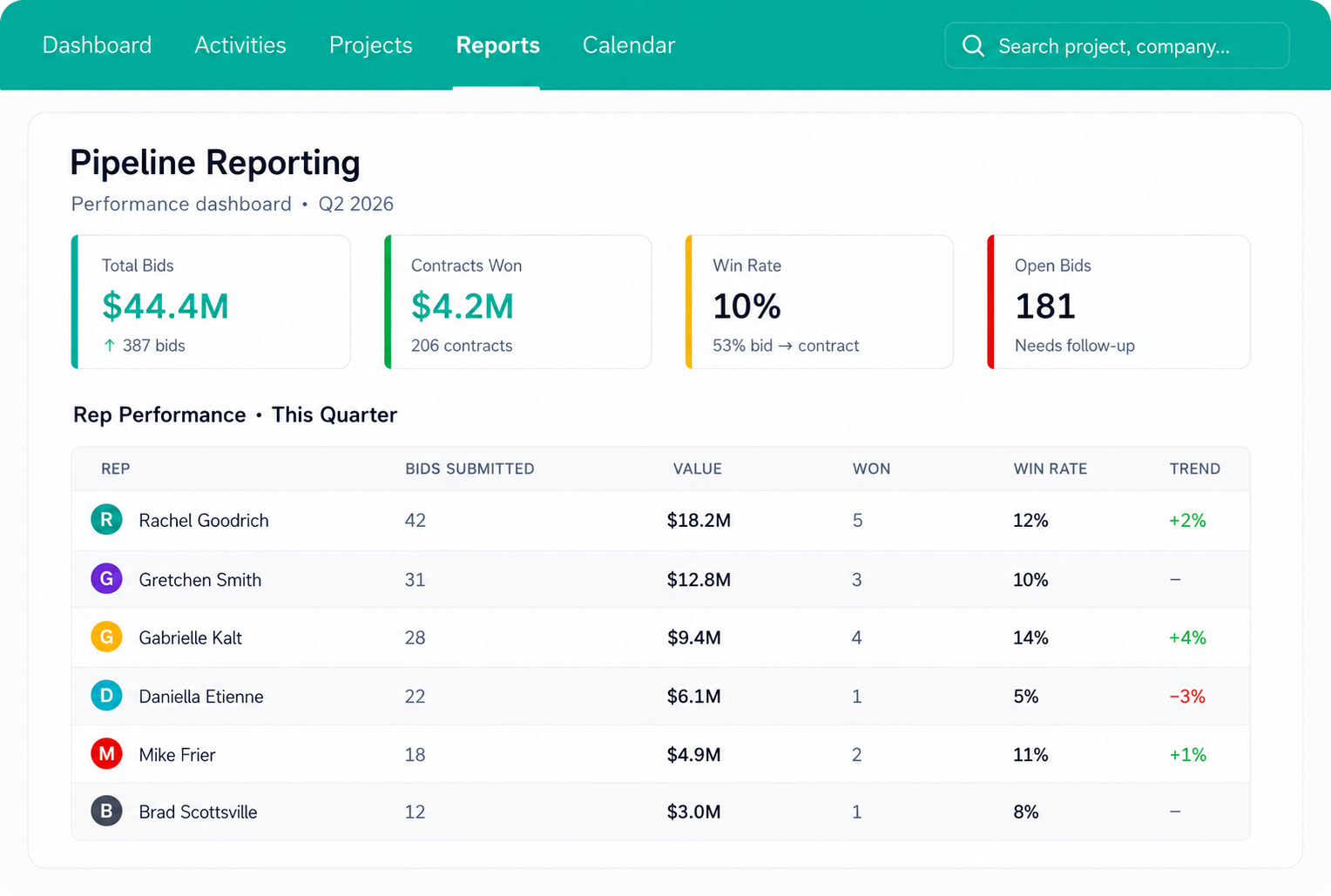Click the +4% trend for Gabrielle Kalt
The width and height of the screenshot is (1331, 896).
pyautogui.click(x=1187, y=638)
